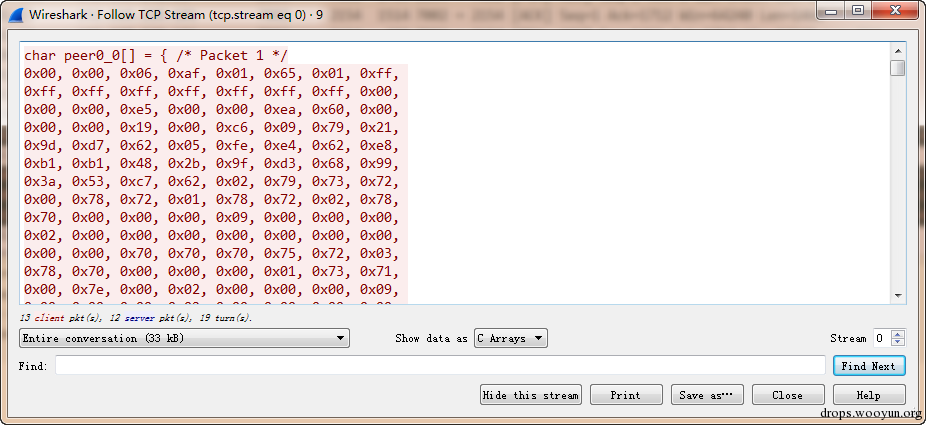Click the vertical scrollbar thumb
Viewport: 926px width, 425px height.
[x=898, y=68]
